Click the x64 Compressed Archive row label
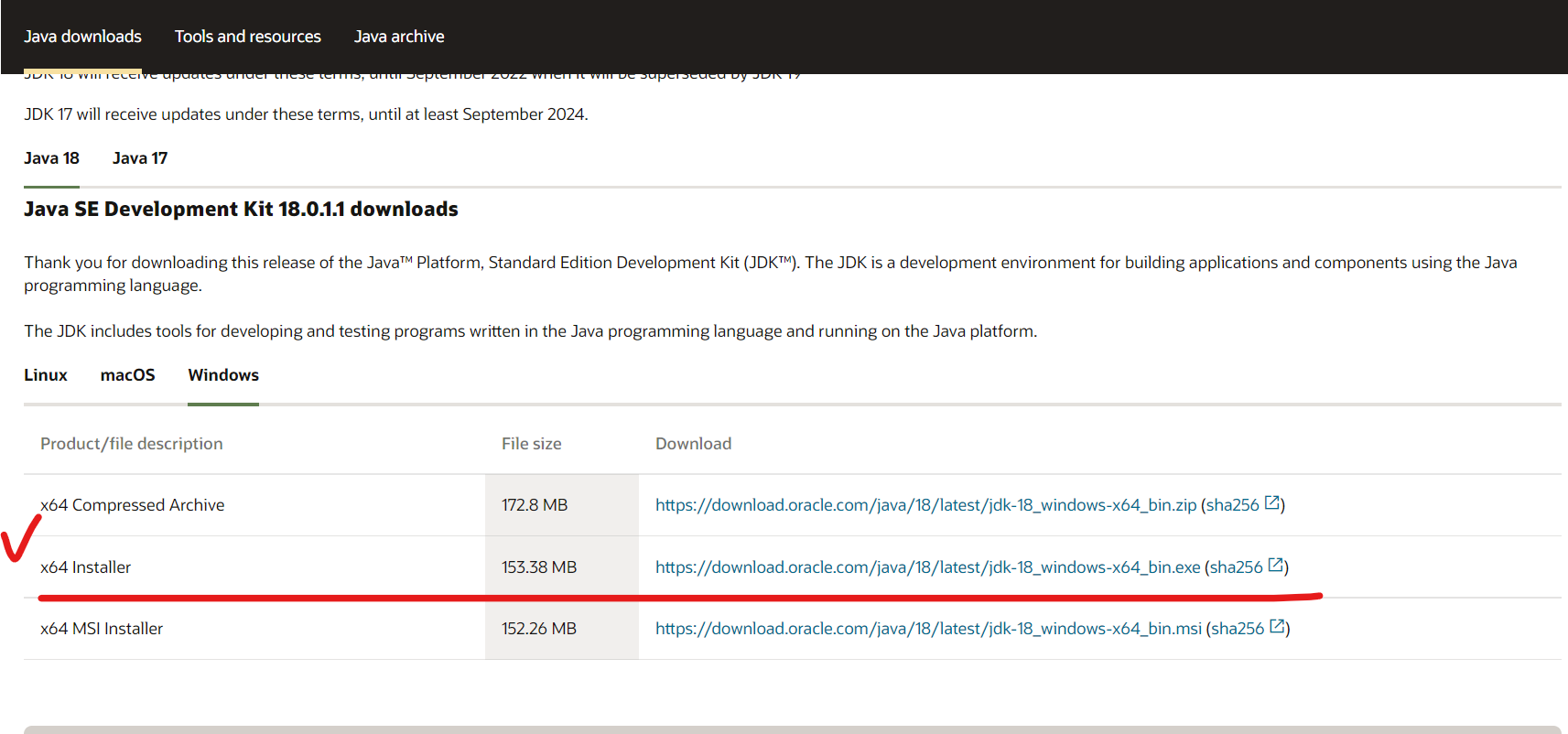Screen dimensions: 1568x734 pyautogui.click(x=133, y=505)
